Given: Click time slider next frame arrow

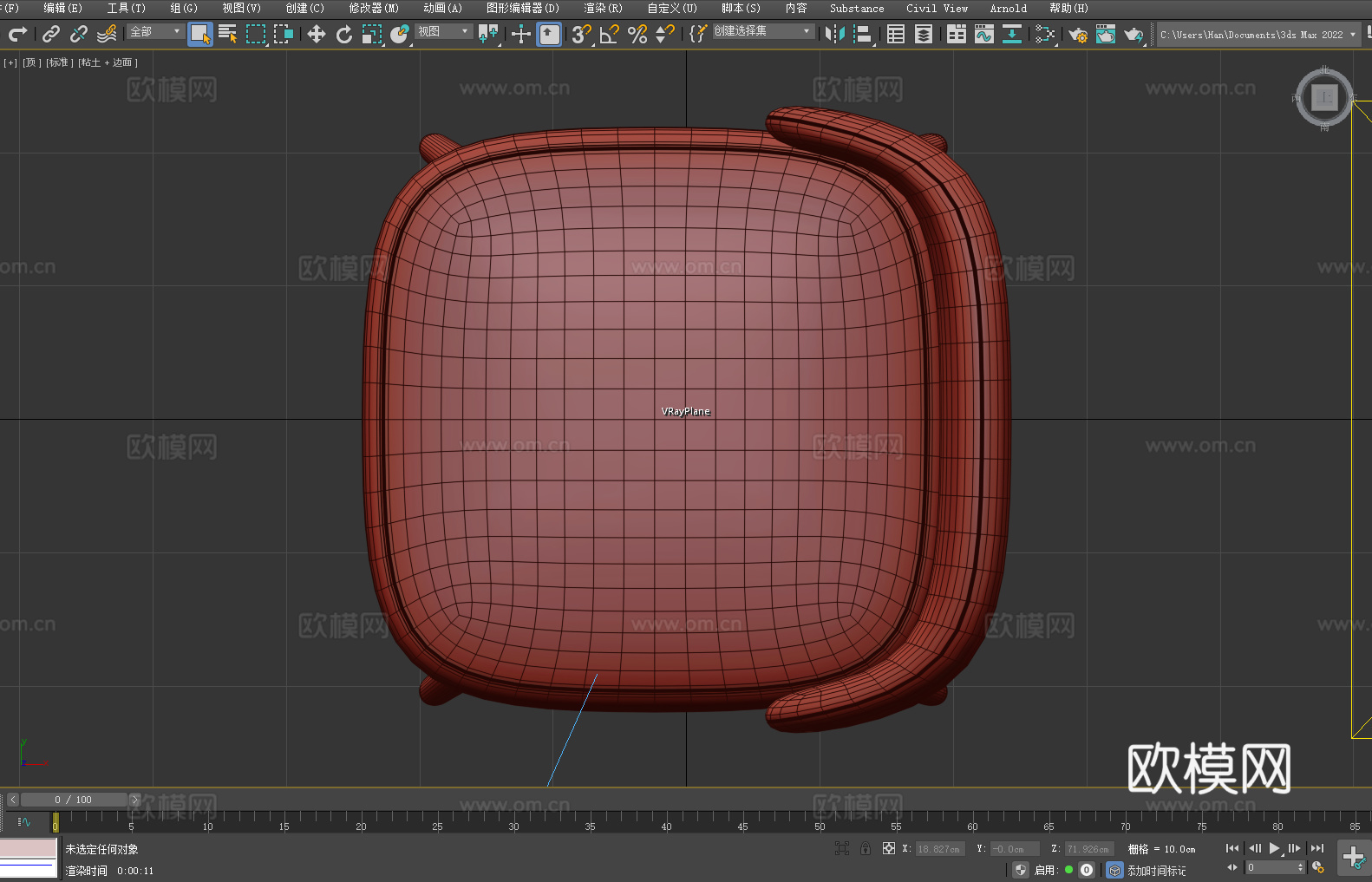Looking at the screenshot, I should coord(134,800).
